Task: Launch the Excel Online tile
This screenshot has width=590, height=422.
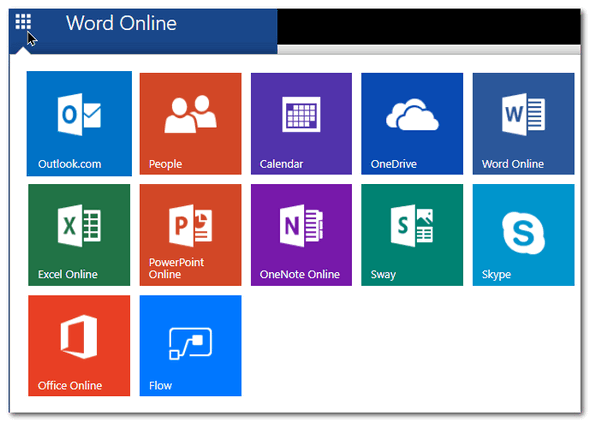Action: [79, 235]
